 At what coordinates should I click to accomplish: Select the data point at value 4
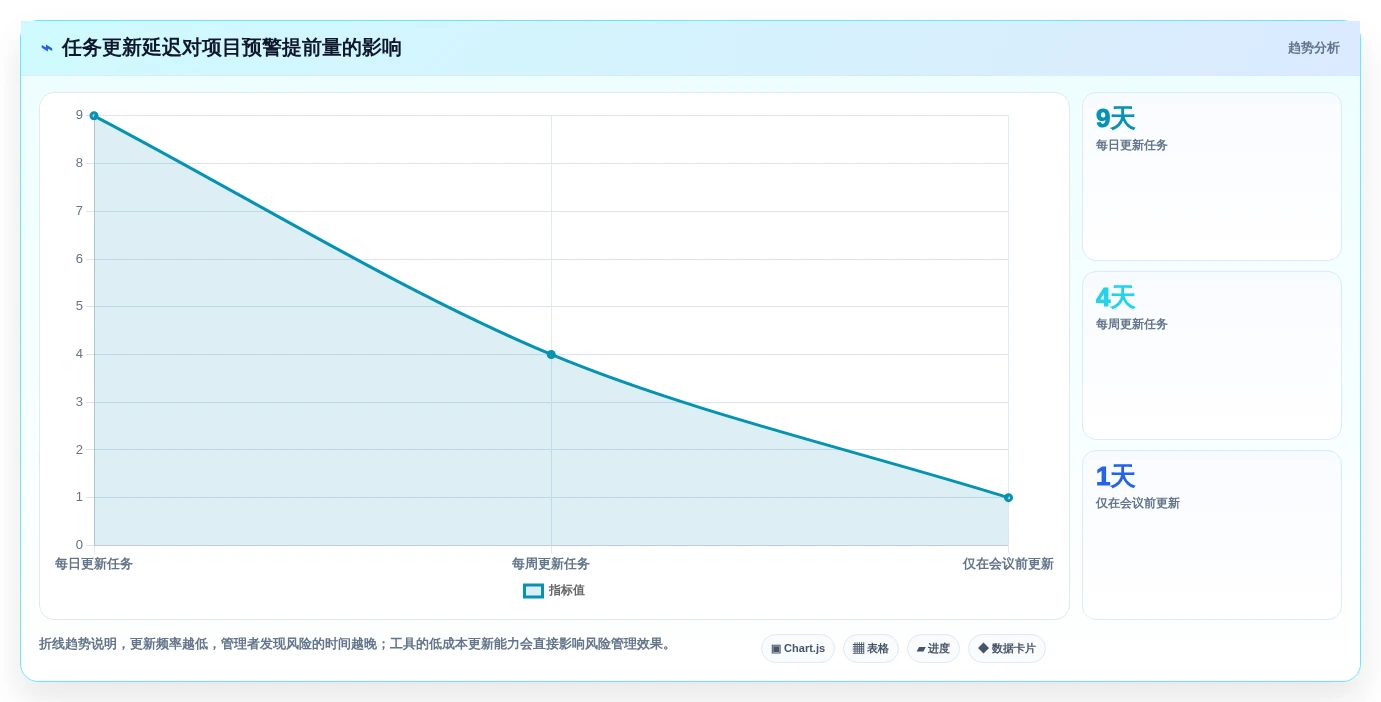tap(551, 354)
